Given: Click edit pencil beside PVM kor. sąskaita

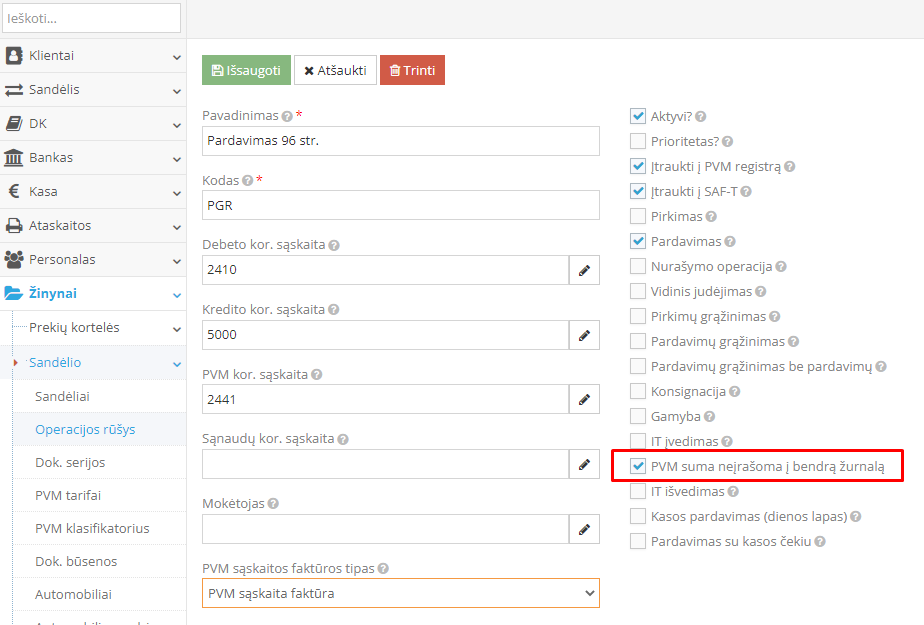Looking at the screenshot, I should (x=584, y=400).
